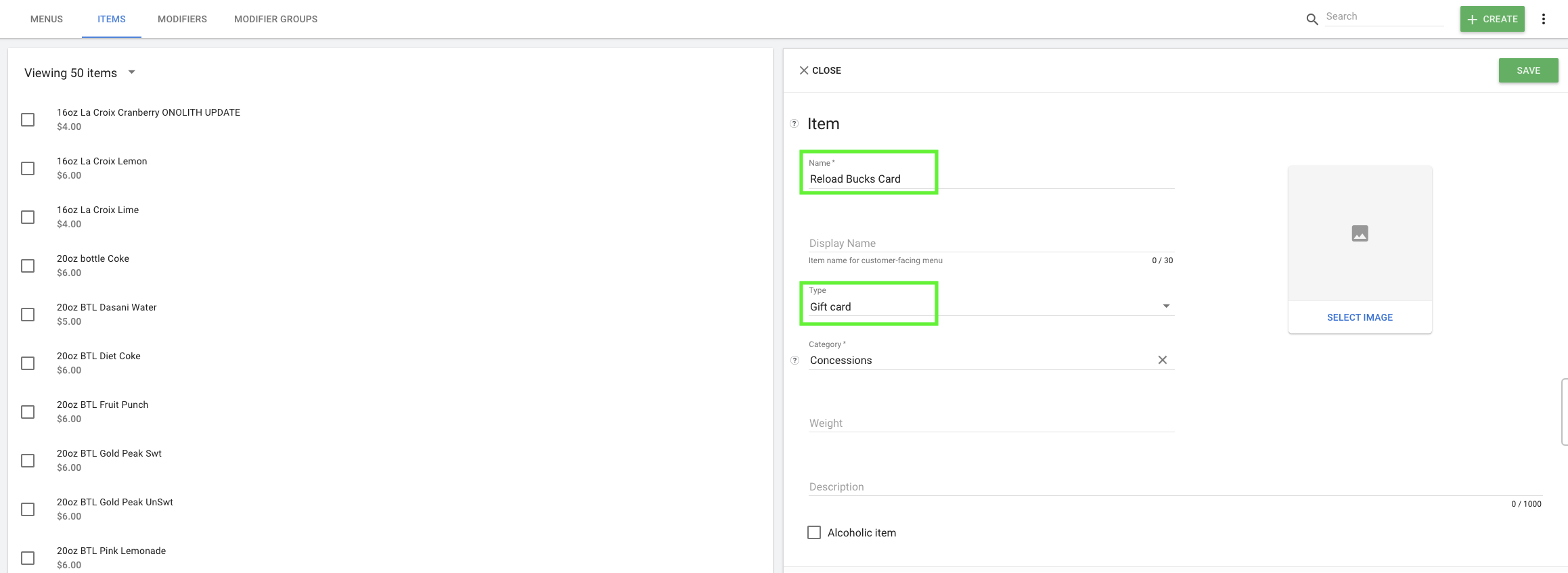This screenshot has width=1568, height=573.
Task: Check the 20oz bottle Coke checkbox
Action: pos(28,266)
